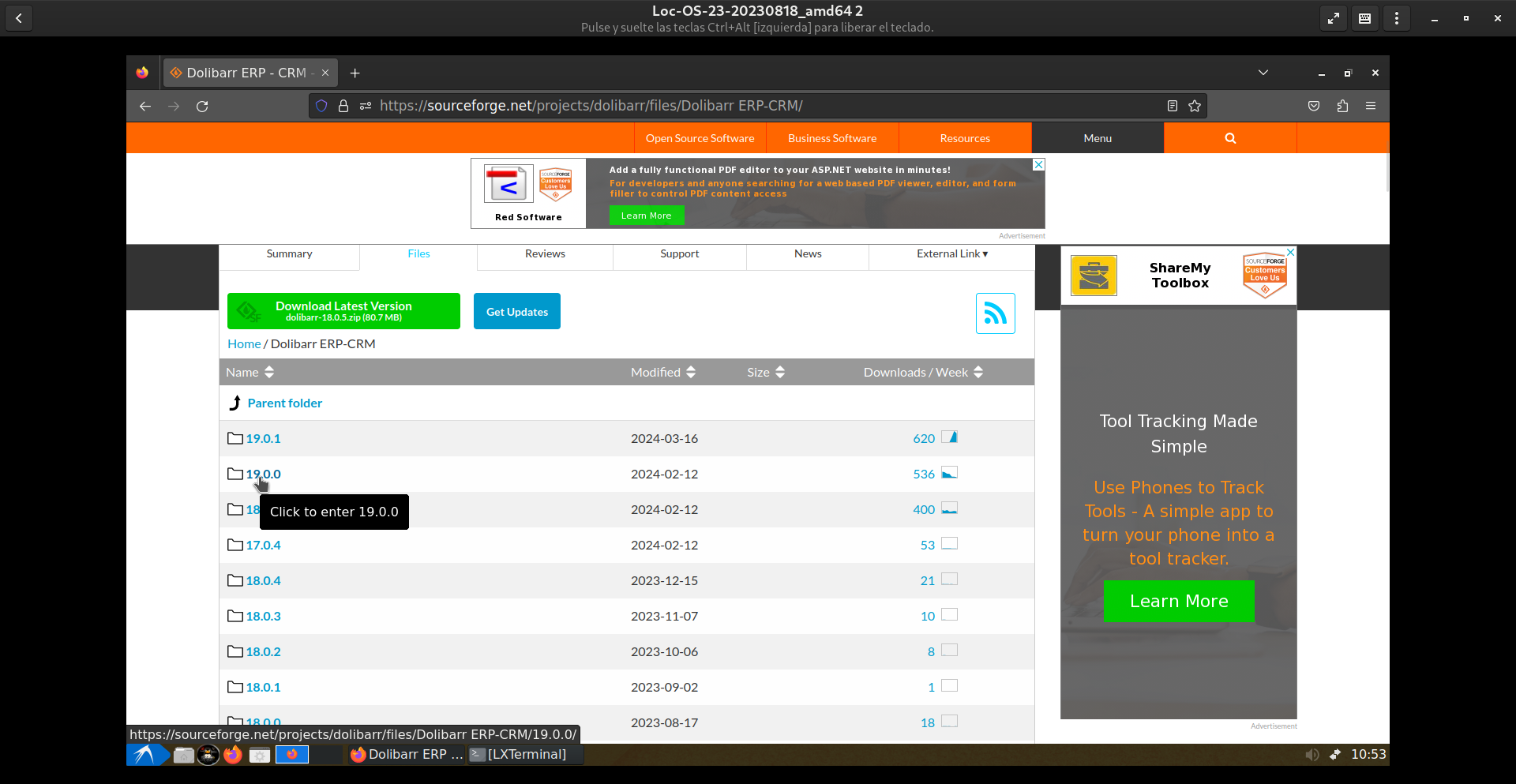
Task: Open the Firefox extensions puzzle icon
Action: 1342,106
